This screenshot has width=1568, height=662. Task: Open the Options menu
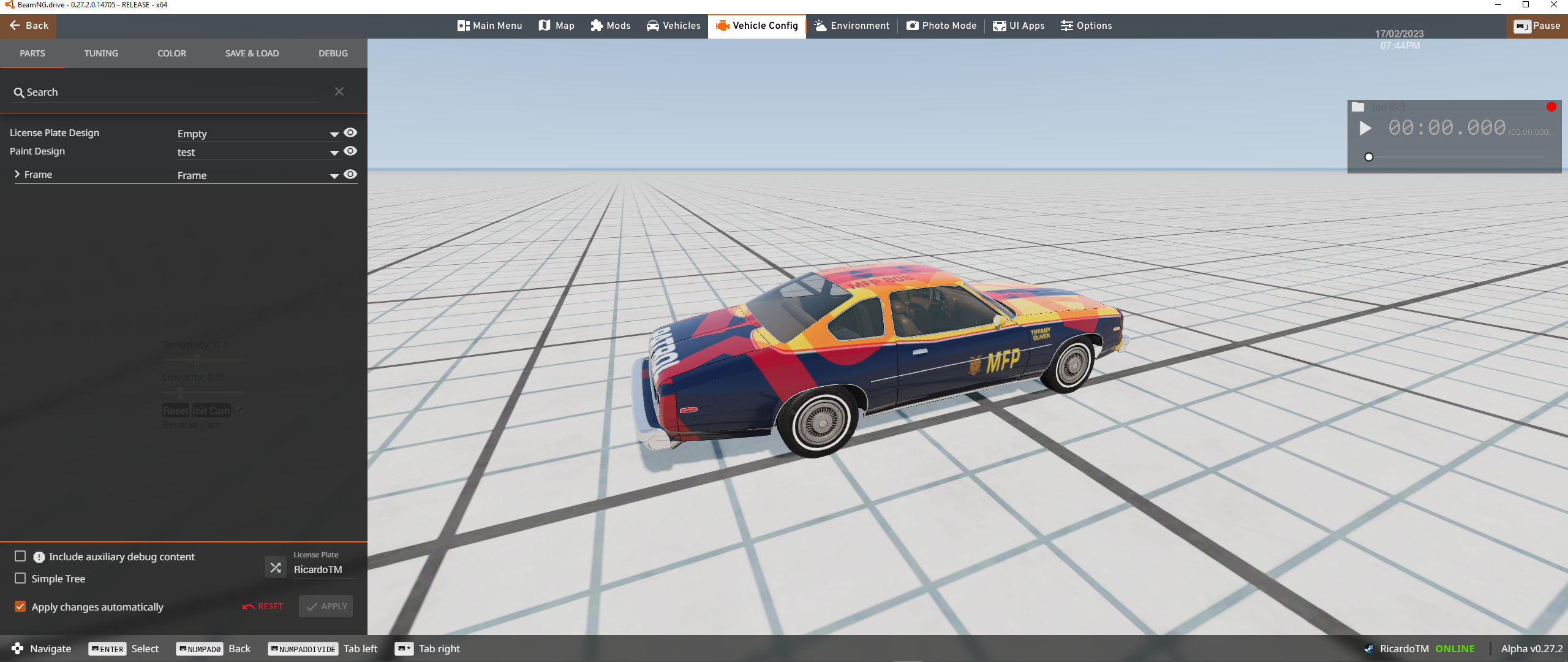[1086, 26]
